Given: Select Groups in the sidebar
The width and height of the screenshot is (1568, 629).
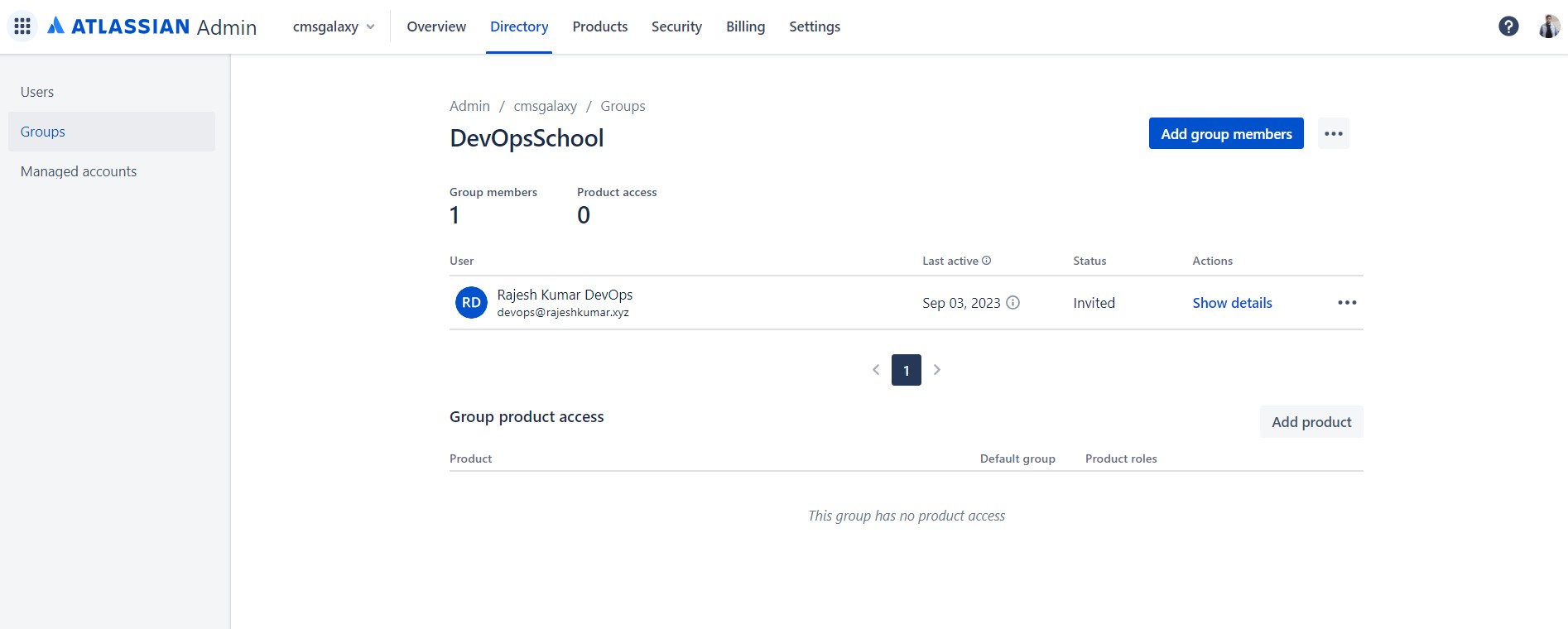Looking at the screenshot, I should 112,132.
